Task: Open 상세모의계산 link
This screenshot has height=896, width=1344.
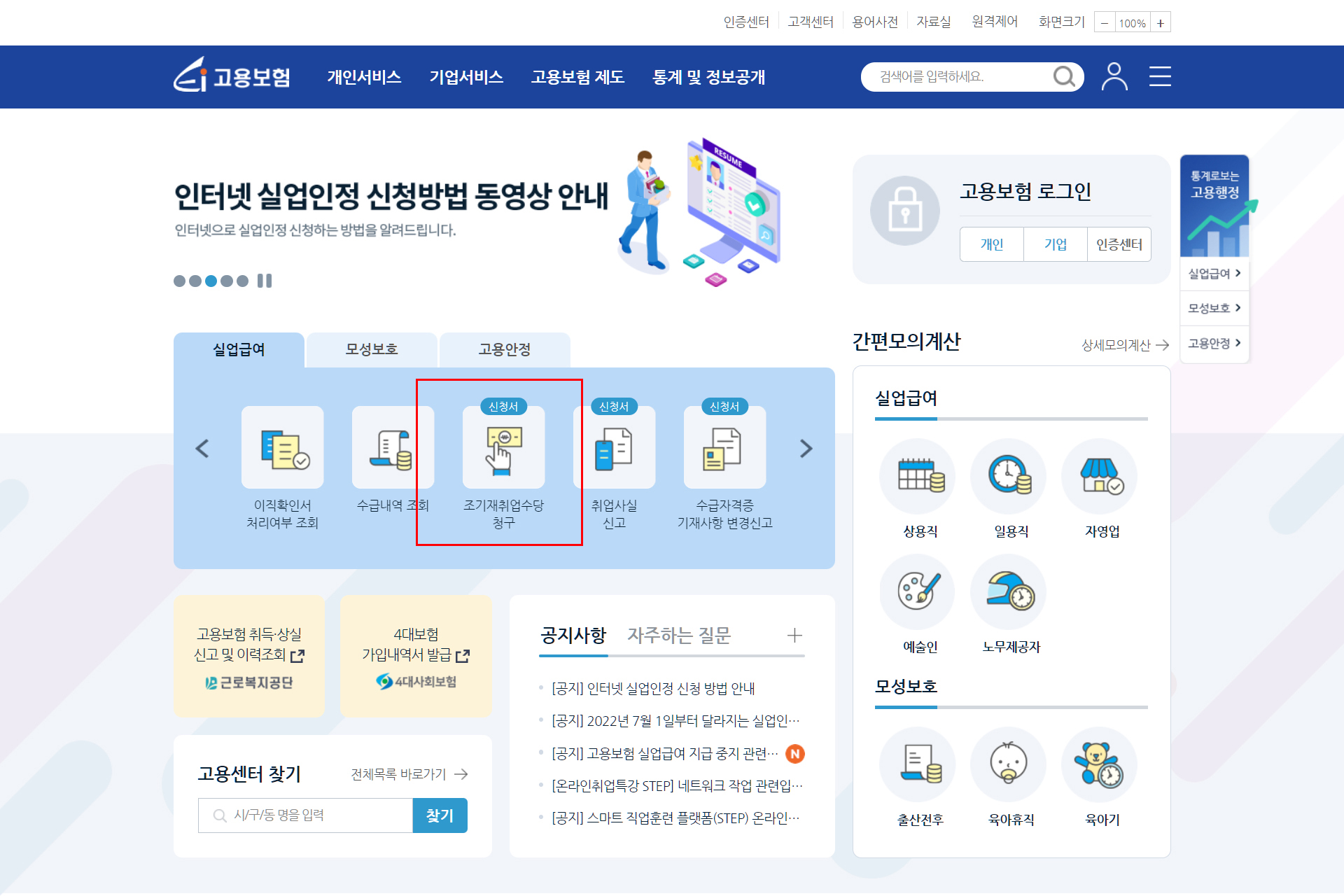Action: tap(1124, 345)
